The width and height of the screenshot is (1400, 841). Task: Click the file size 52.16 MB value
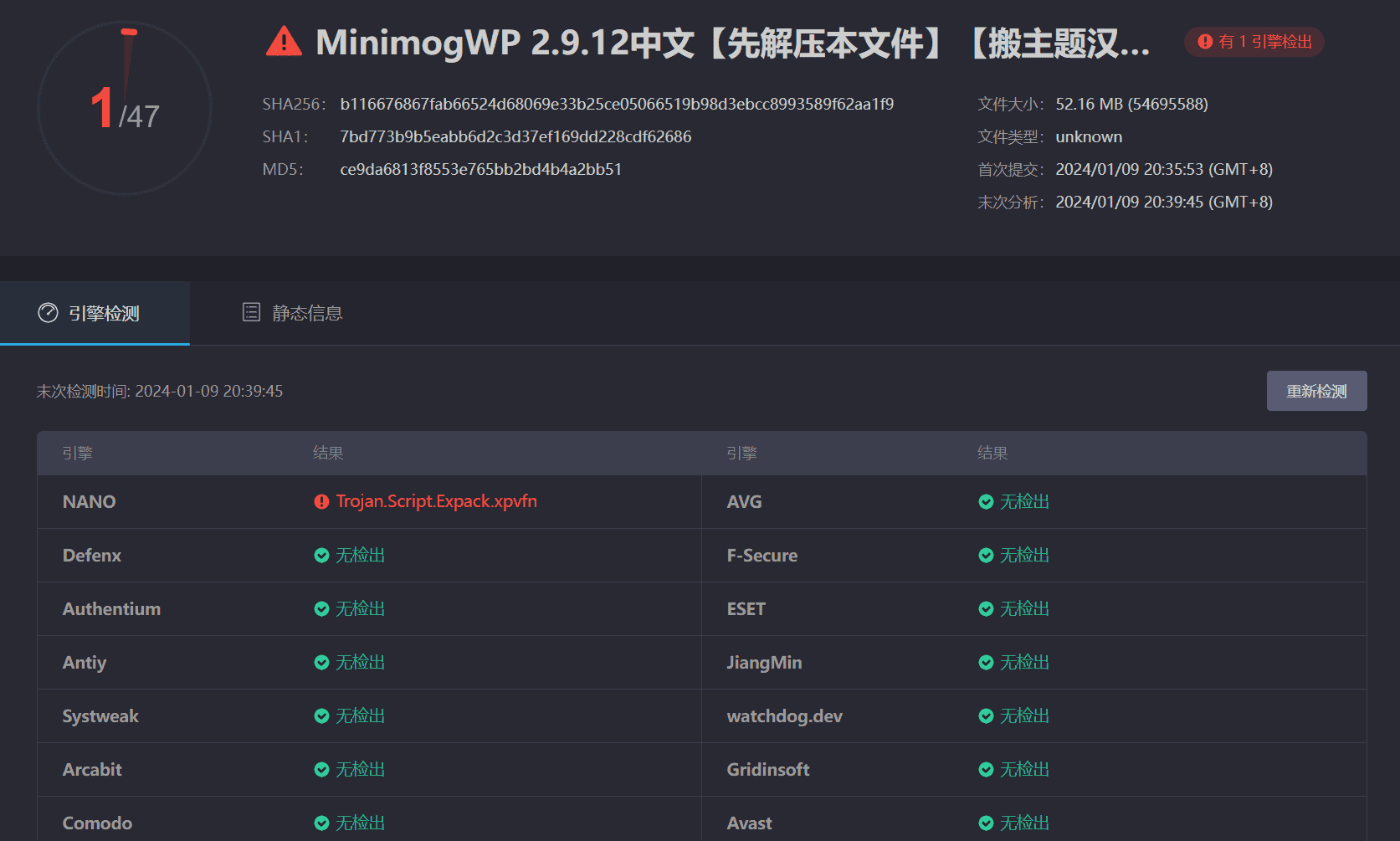(1131, 104)
